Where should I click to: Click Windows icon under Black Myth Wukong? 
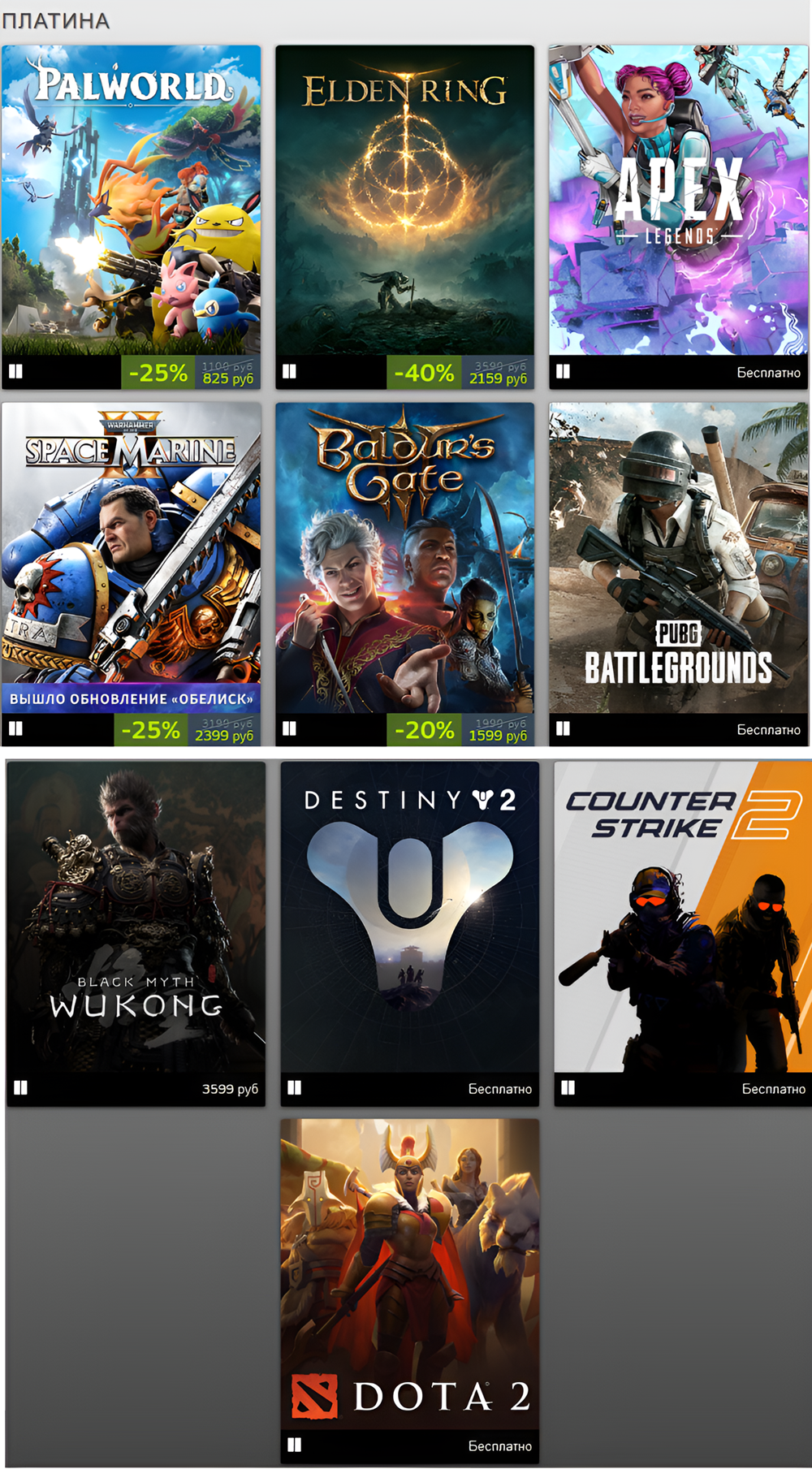[21, 1087]
